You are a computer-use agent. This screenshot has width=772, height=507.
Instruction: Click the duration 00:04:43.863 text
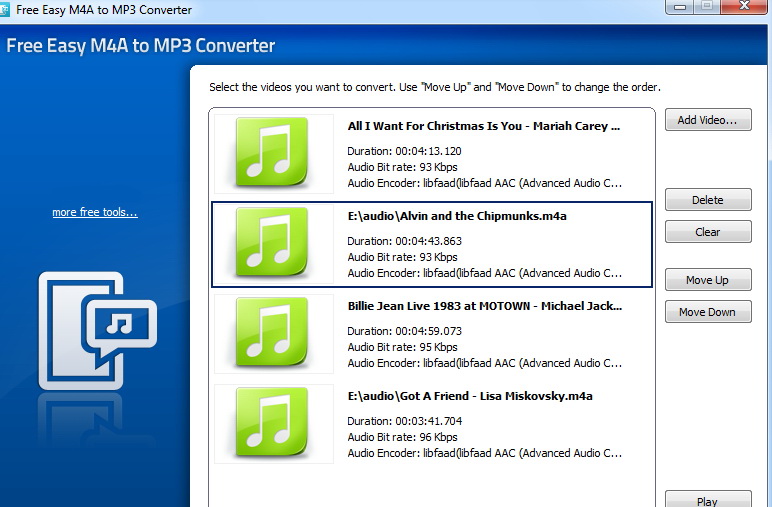click(x=404, y=241)
